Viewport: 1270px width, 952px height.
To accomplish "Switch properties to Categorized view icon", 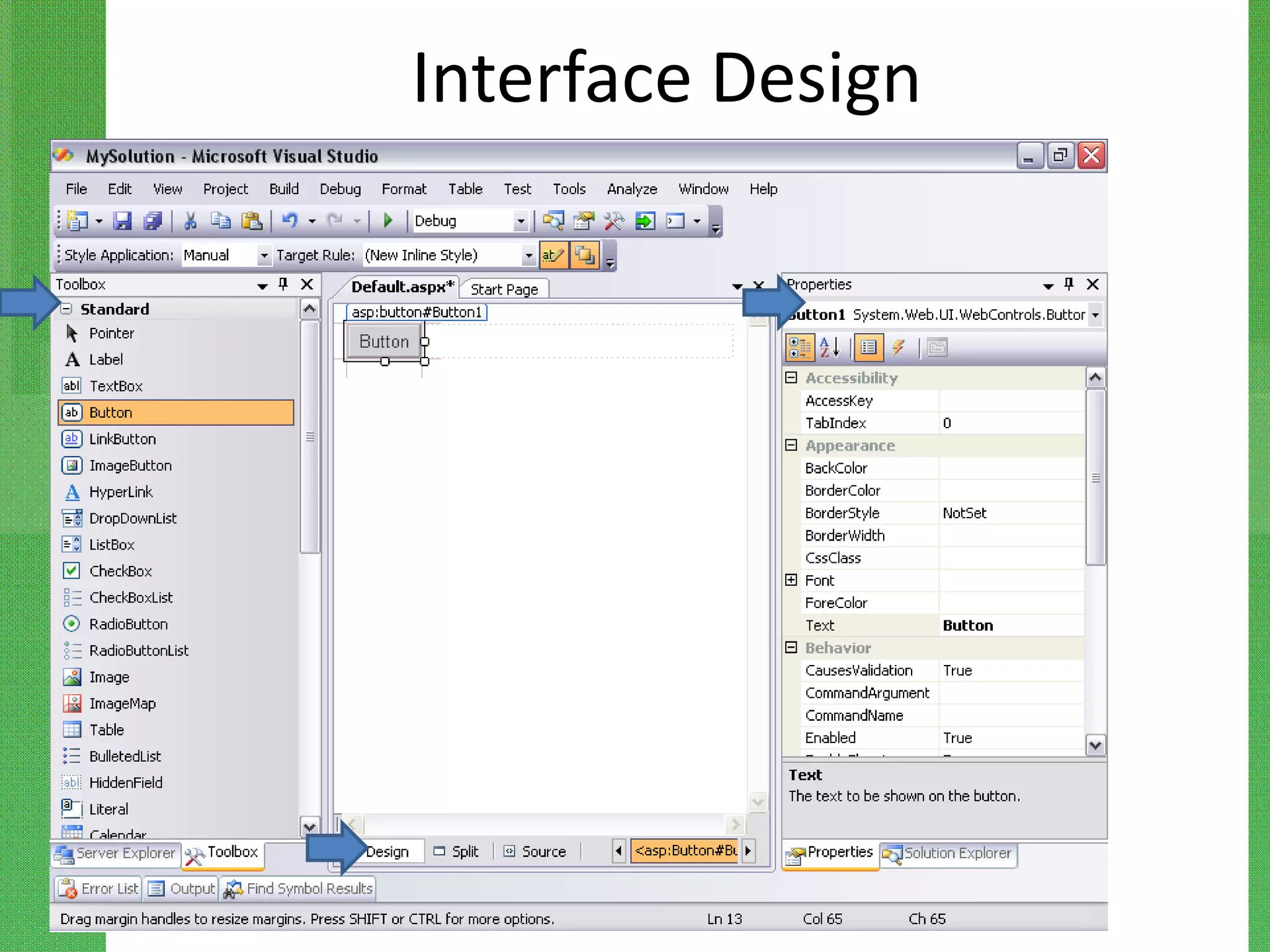I will click(x=799, y=348).
